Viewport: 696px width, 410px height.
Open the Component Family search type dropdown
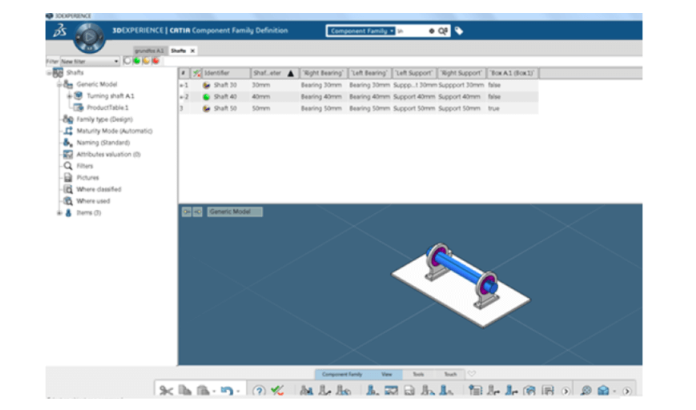(x=361, y=31)
